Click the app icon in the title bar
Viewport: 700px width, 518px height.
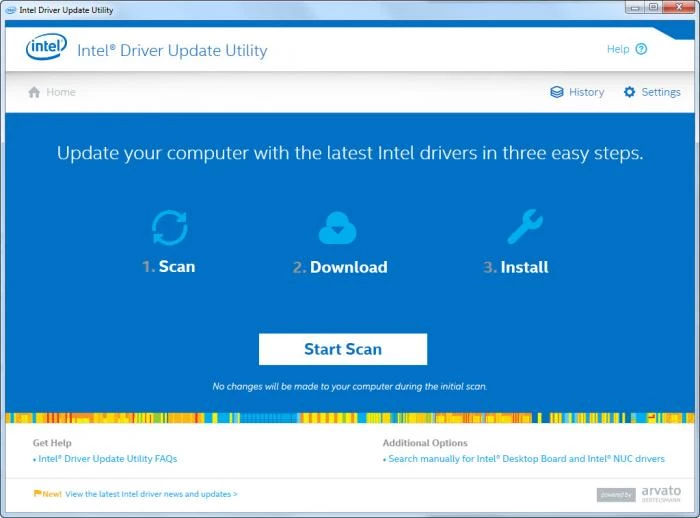[11, 10]
